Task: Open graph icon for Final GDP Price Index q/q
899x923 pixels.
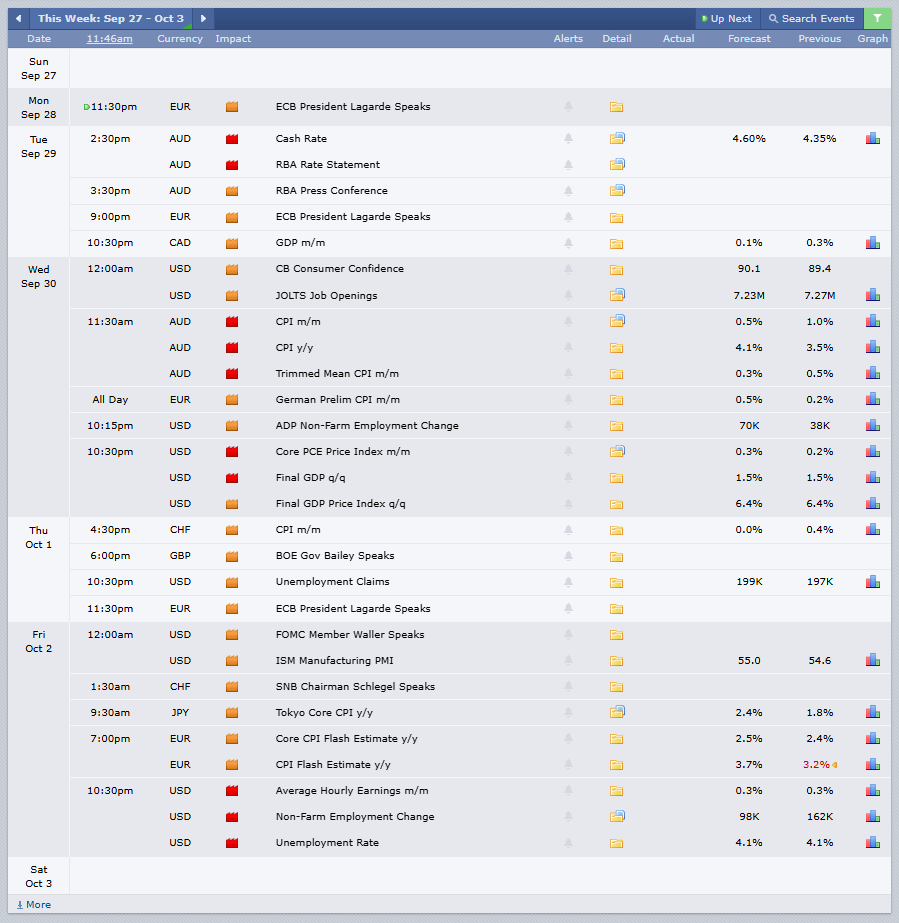Action: [x=873, y=503]
